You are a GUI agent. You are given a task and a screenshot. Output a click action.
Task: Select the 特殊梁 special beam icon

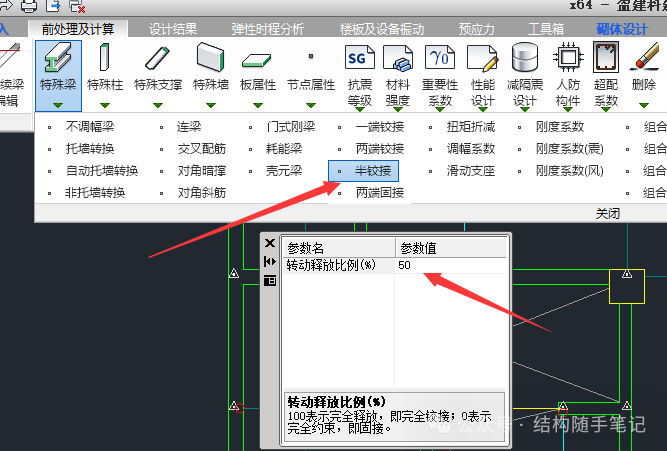coord(58,59)
